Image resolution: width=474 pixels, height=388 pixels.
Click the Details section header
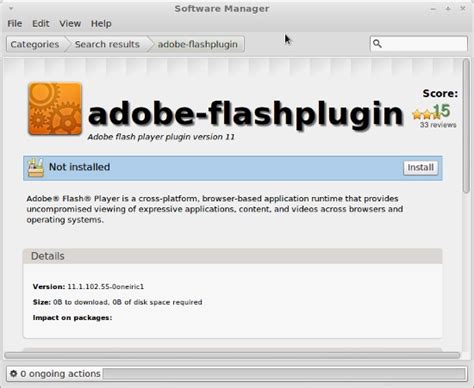(233, 256)
